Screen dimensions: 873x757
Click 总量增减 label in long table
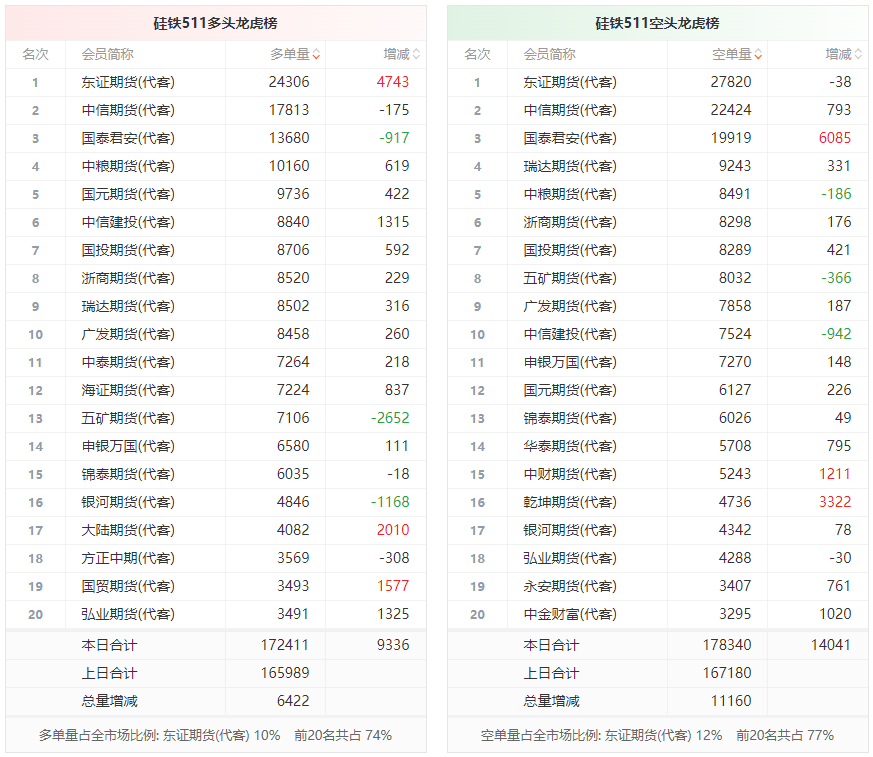[109, 701]
